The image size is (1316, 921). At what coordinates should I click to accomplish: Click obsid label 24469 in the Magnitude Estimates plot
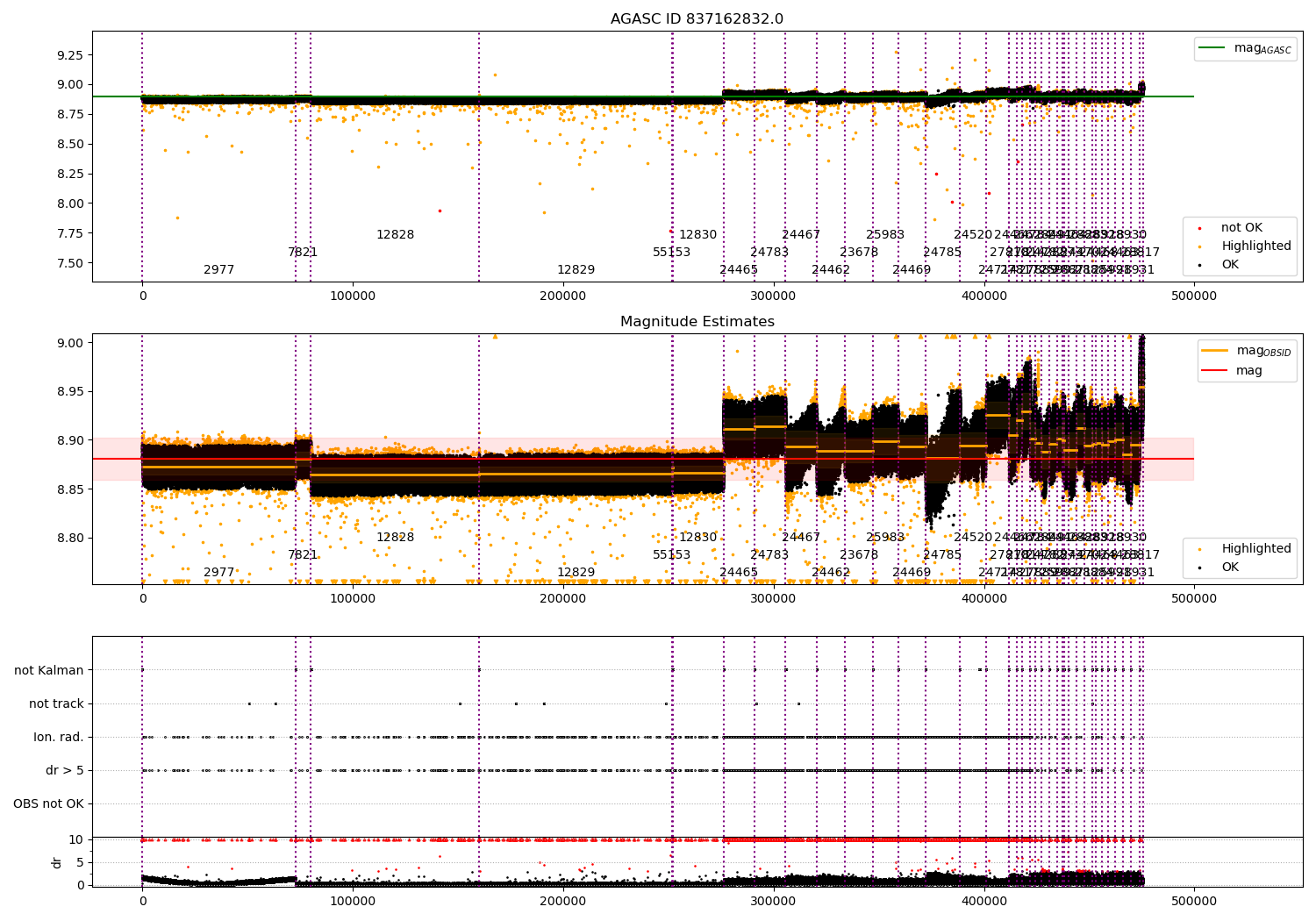[912, 573]
